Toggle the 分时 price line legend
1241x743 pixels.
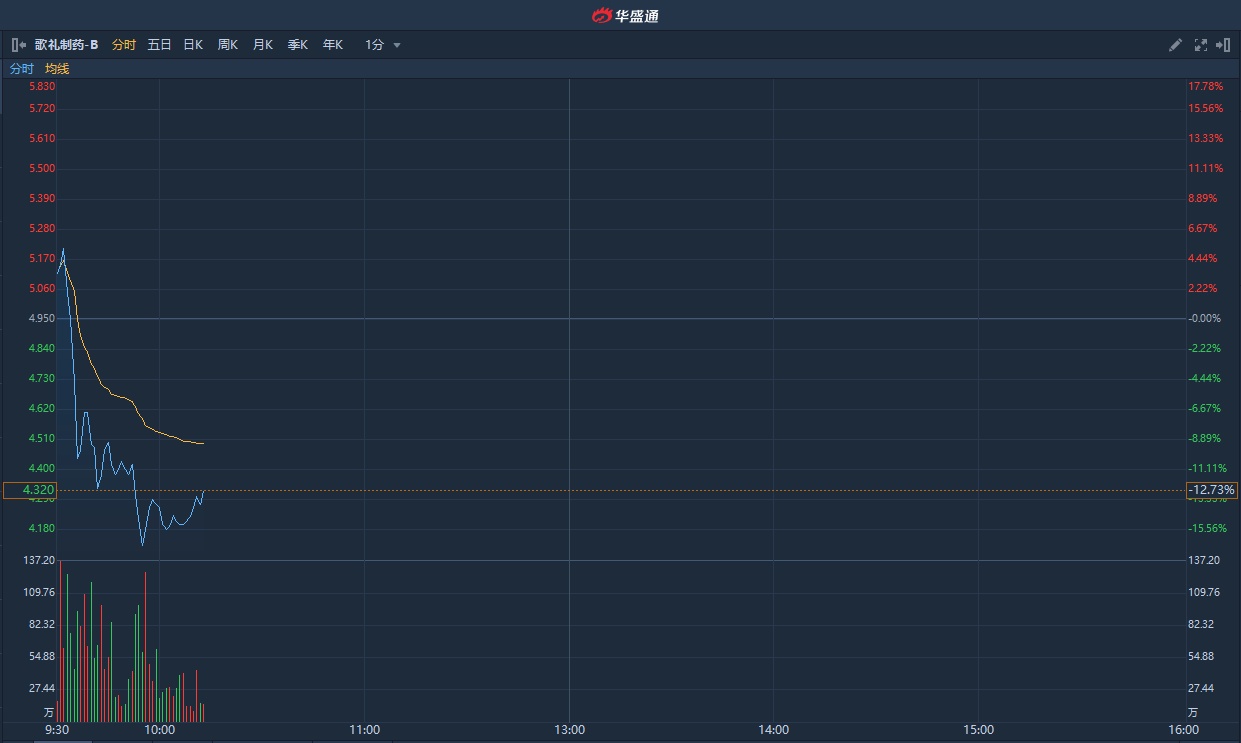pos(21,69)
